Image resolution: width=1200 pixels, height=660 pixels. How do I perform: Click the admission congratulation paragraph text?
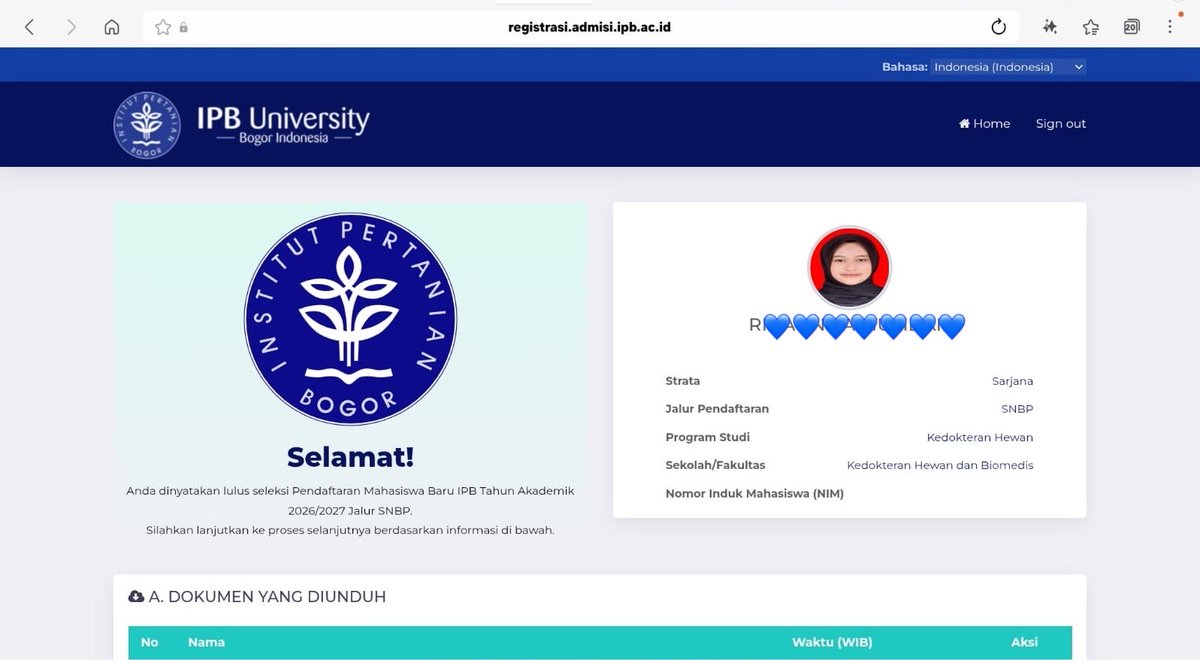[350, 511]
